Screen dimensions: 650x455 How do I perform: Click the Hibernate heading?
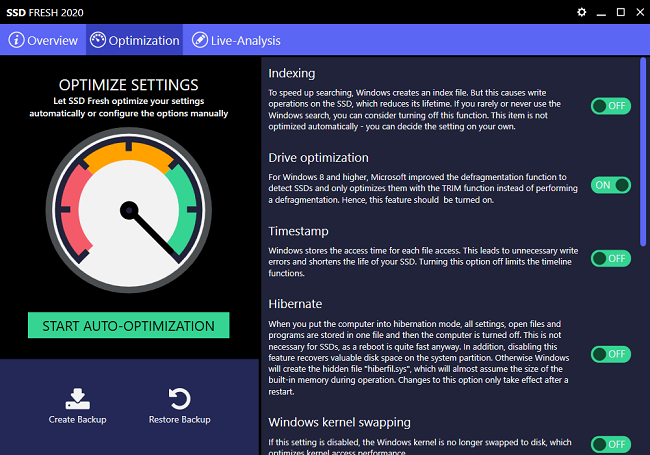(295, 304)
